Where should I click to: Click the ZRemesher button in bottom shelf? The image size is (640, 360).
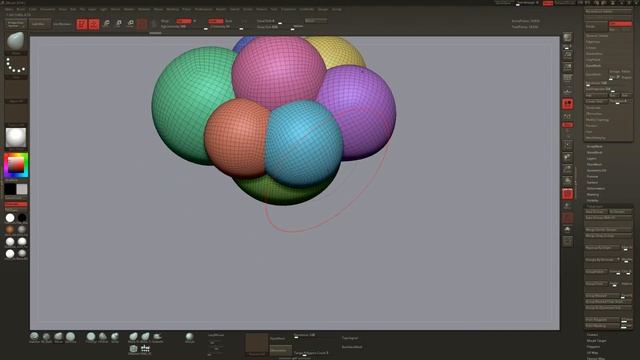click(280, 350)
